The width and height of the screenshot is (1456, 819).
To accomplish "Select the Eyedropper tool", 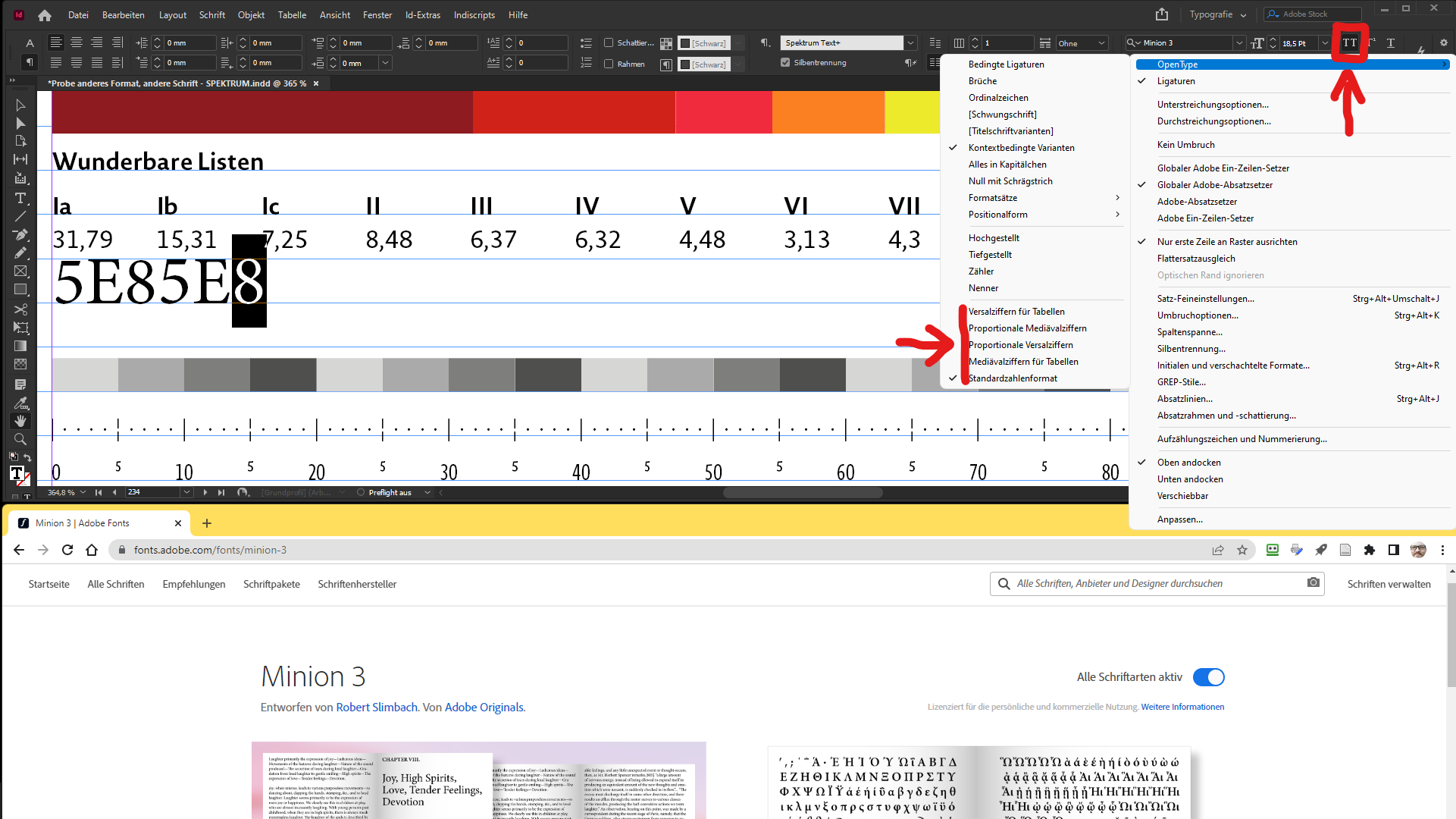I will pos(20,403).
